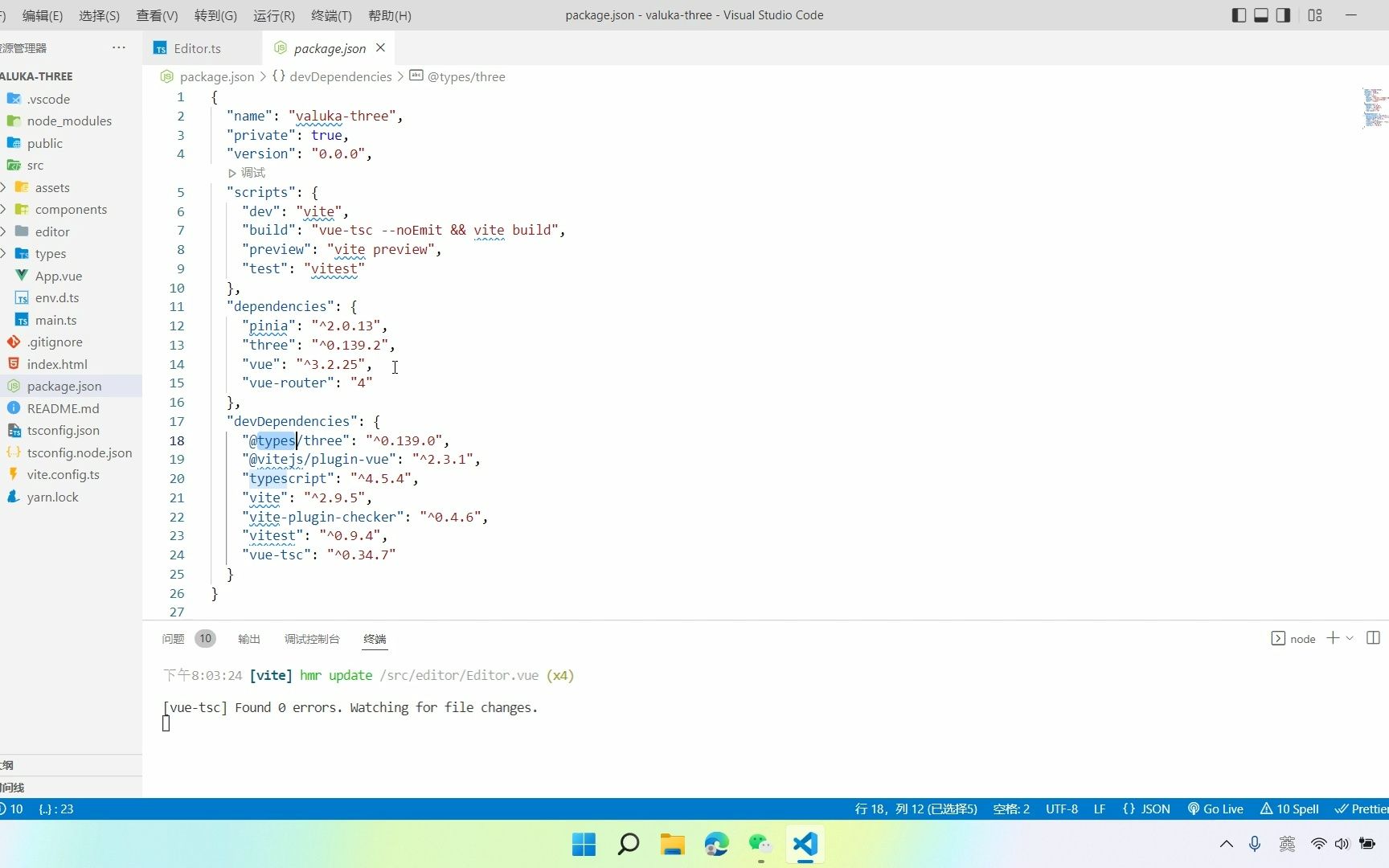Open taskbar Search icon
Image resolution: width=1389 pixels, height=868 pixels.
[628, 844]
